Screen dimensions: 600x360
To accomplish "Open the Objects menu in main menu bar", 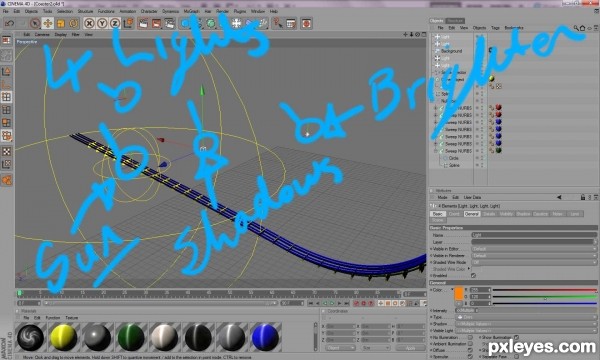I will coord(31,11).
